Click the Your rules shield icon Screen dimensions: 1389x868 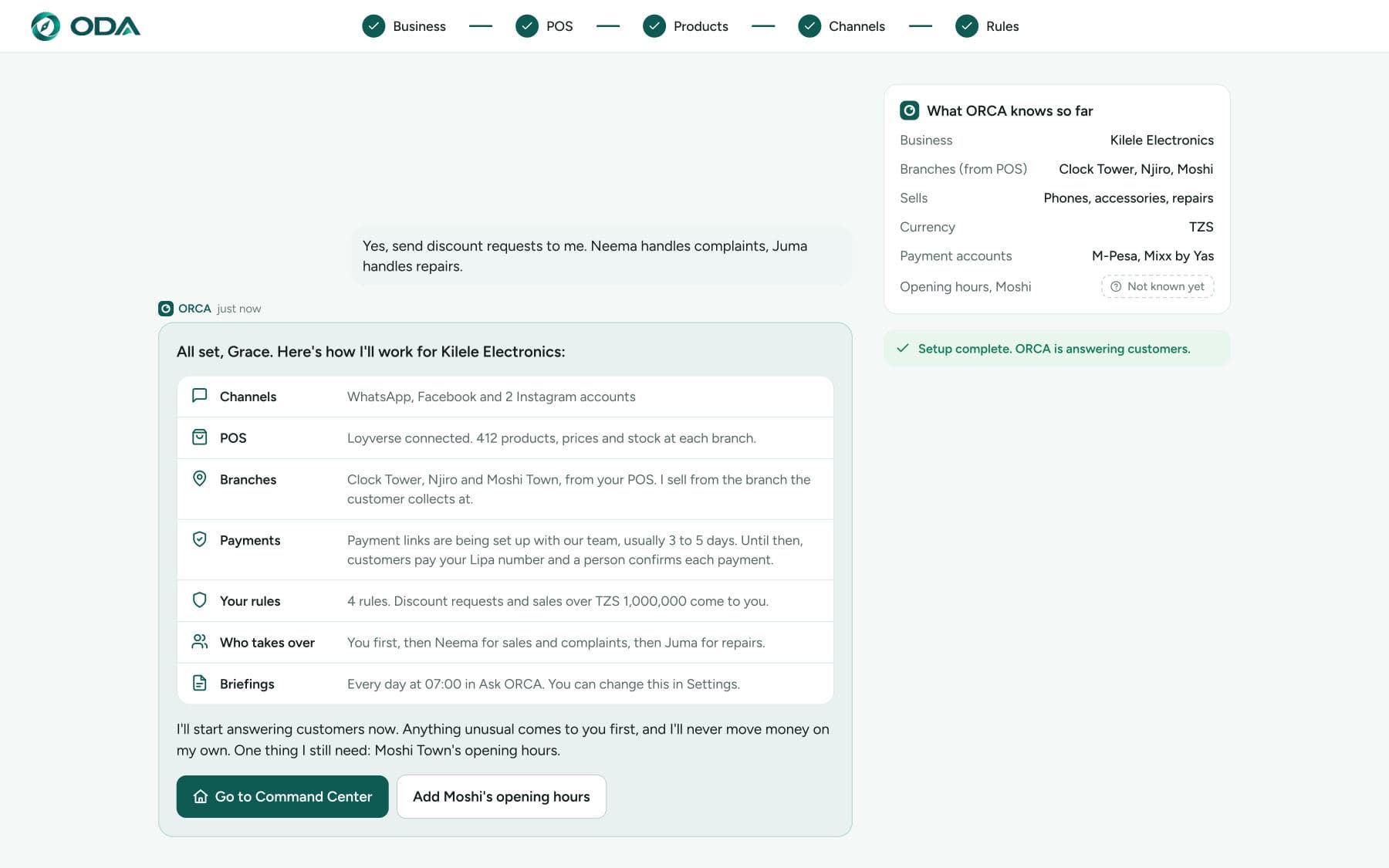(x=200, y=600)
